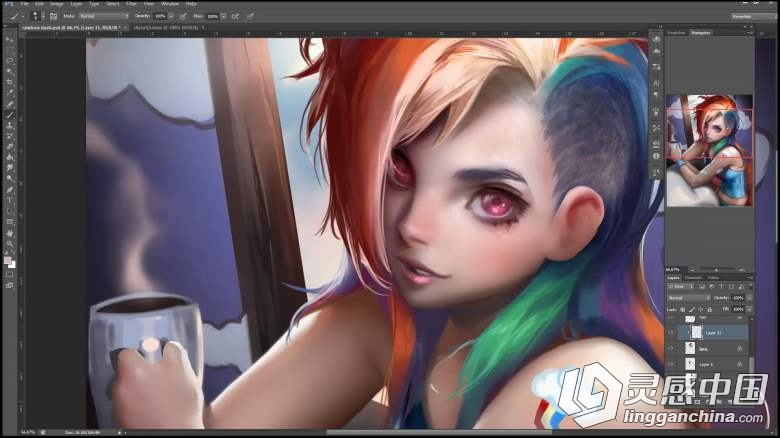Click Navigator zoom in button
Image resolution: width=780 pixels, height=438 pixels.
pos(741,270)
